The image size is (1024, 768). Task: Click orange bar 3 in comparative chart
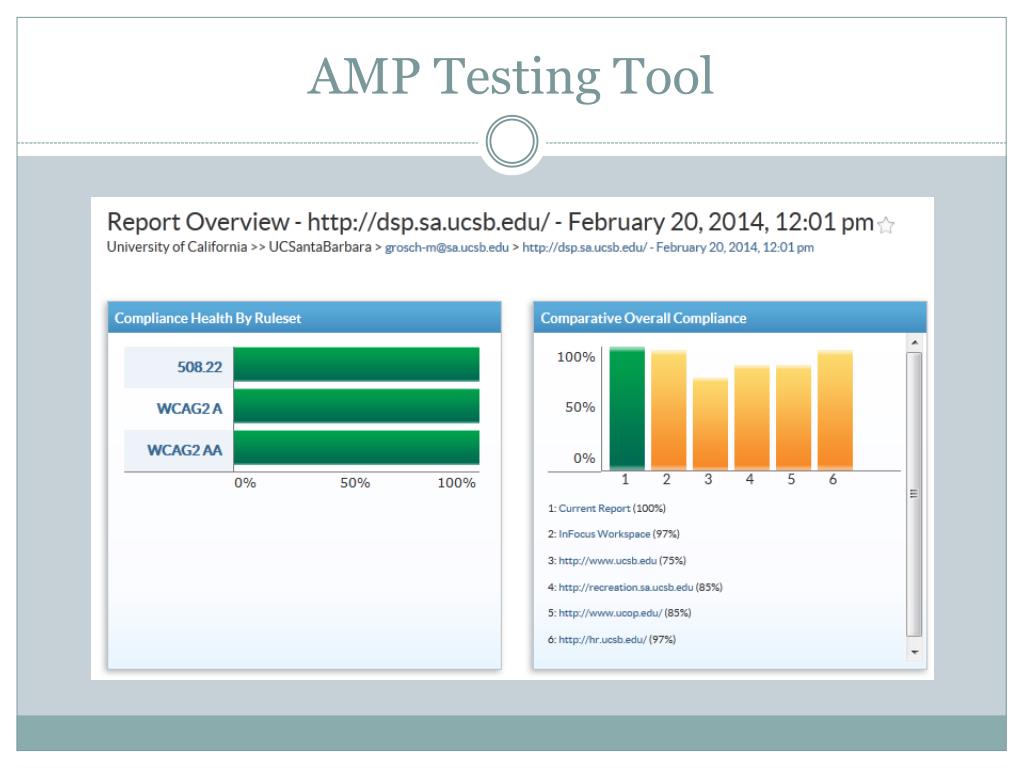(711, 424)
